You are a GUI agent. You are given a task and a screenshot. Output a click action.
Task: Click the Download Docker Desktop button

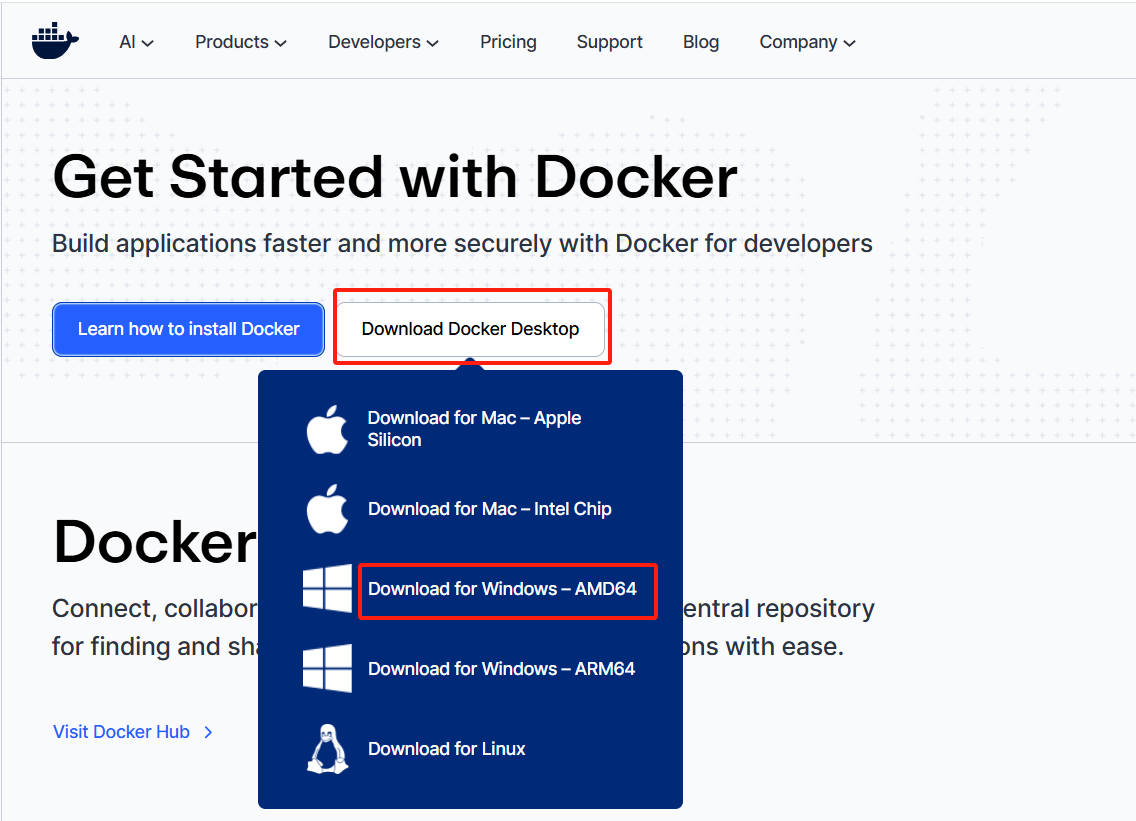471,329
